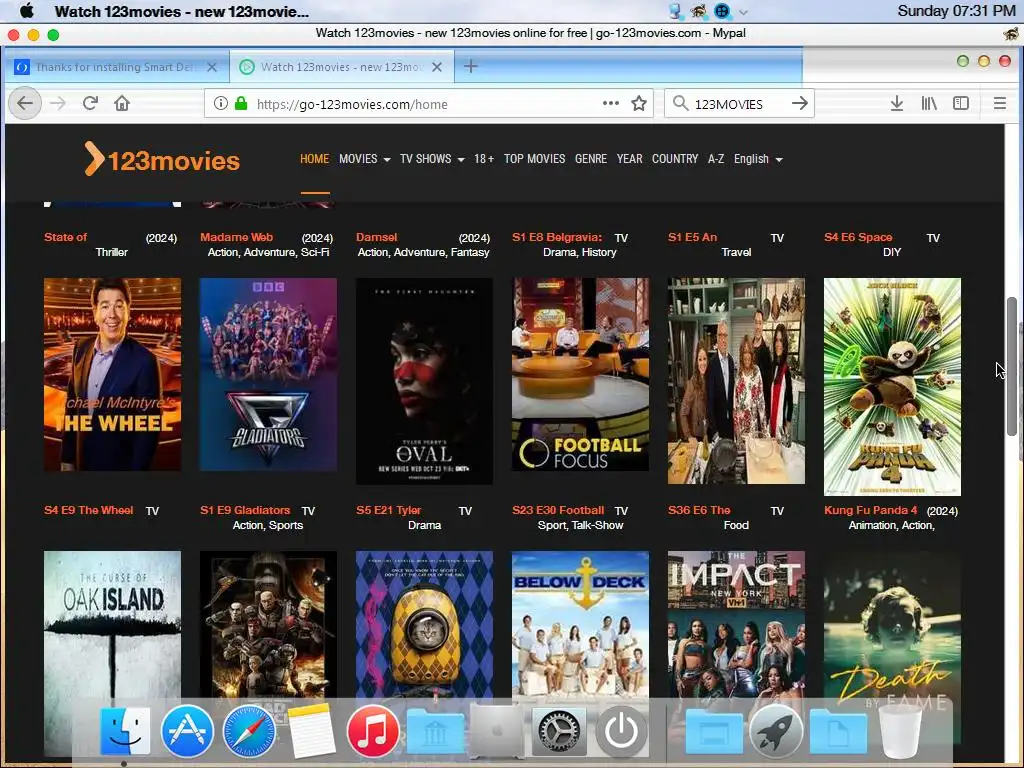Screen dimensions: 1024x768
Task: Click the Football Focus poster thumbnail
Action: [581, 374]
